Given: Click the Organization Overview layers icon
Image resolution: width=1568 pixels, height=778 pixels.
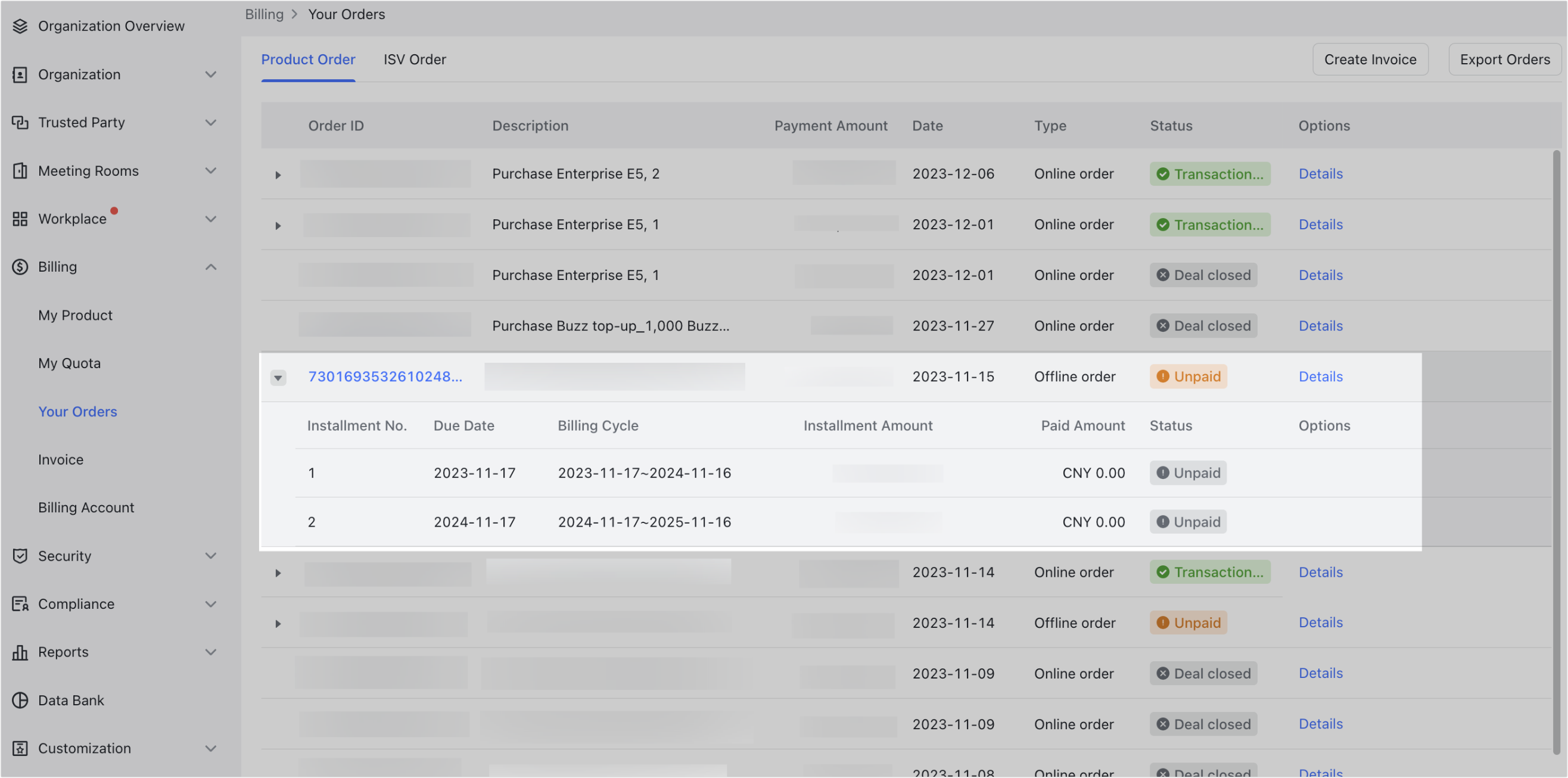Looking at the screenshot, I should point(20,26).
